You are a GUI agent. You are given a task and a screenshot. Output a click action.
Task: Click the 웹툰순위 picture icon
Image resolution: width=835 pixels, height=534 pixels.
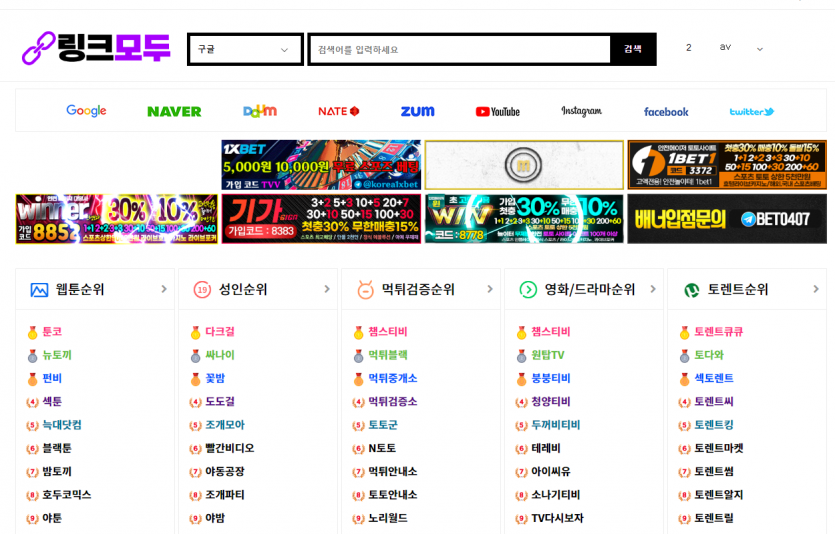coord(39,290)
